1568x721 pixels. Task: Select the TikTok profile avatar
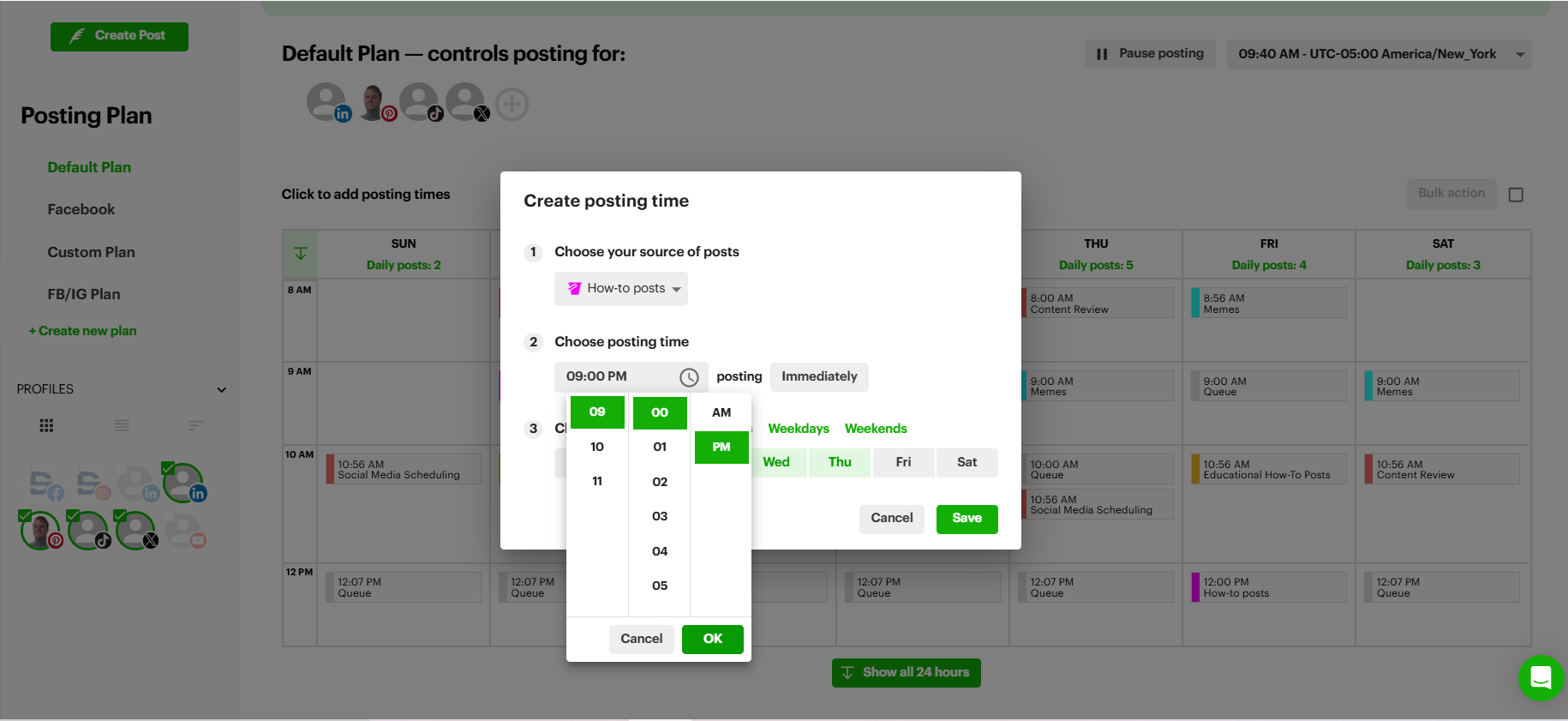(88, 530)
